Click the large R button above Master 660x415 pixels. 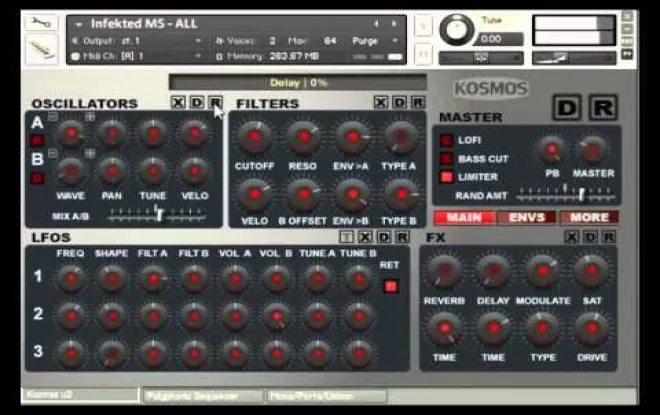click(603, 108)
